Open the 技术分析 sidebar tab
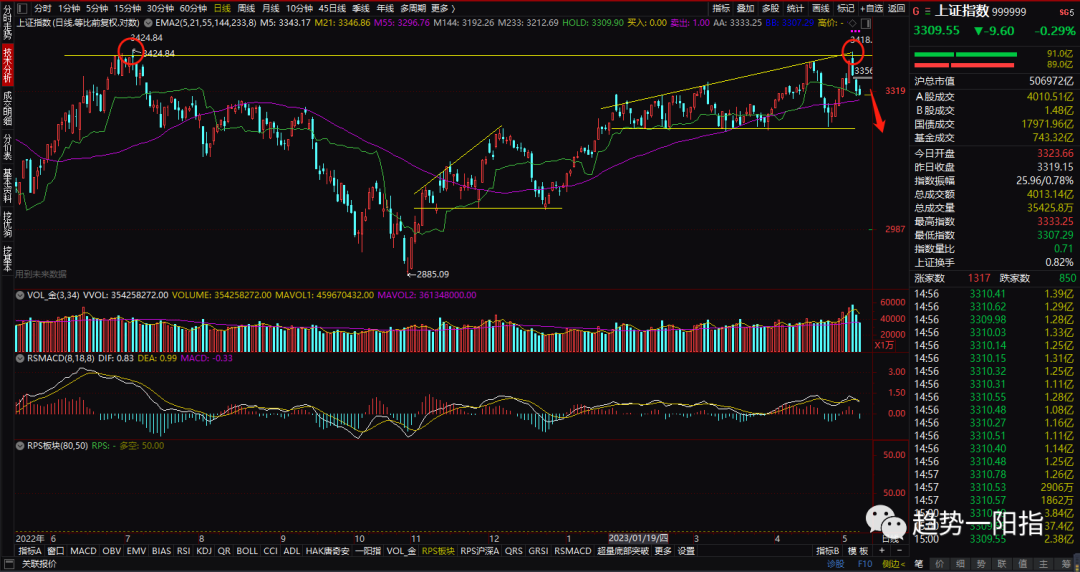Image resolution: width=1080 pixels, height=572 pixels. (x=8, y=65)
